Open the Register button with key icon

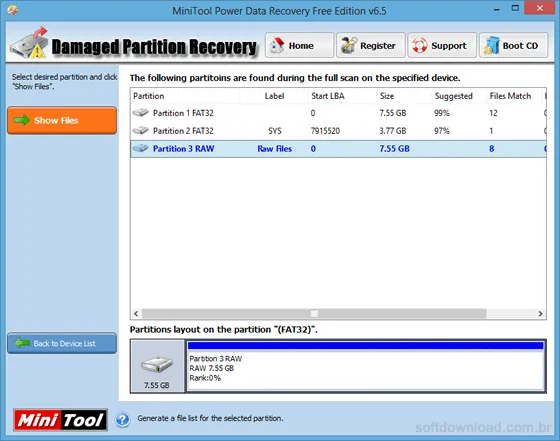coord(371,45)
